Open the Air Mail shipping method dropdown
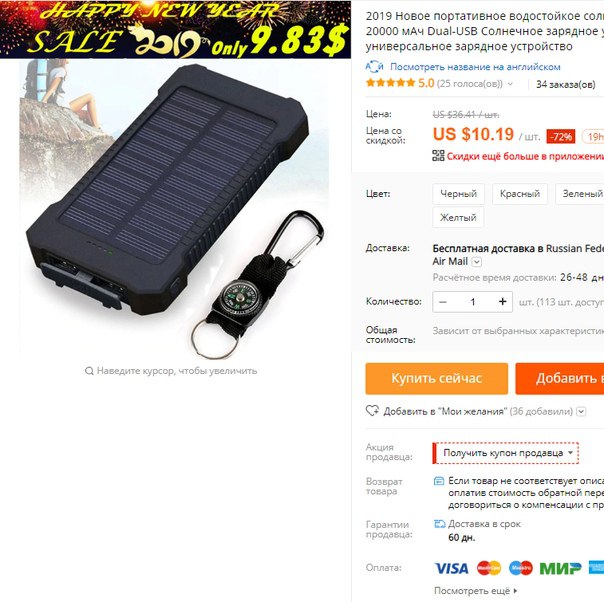604x602 pixels. (x=476, y=262)
